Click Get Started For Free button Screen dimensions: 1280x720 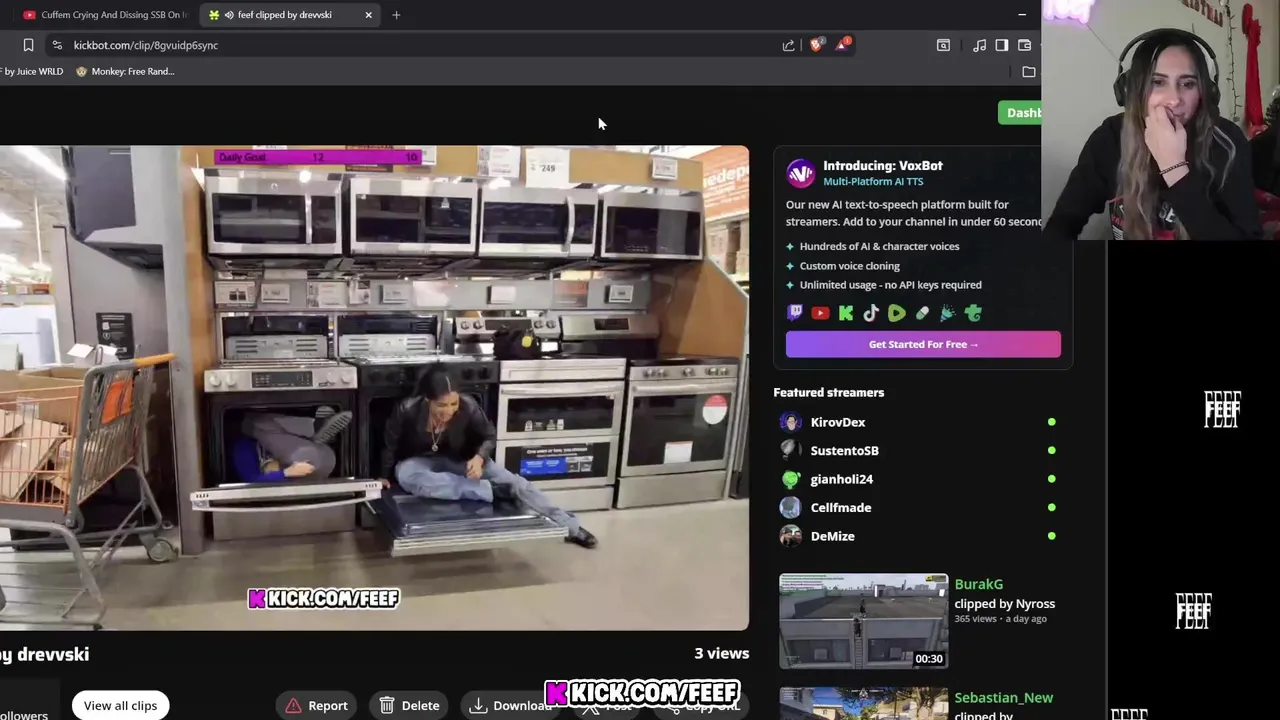coord(923,344)
